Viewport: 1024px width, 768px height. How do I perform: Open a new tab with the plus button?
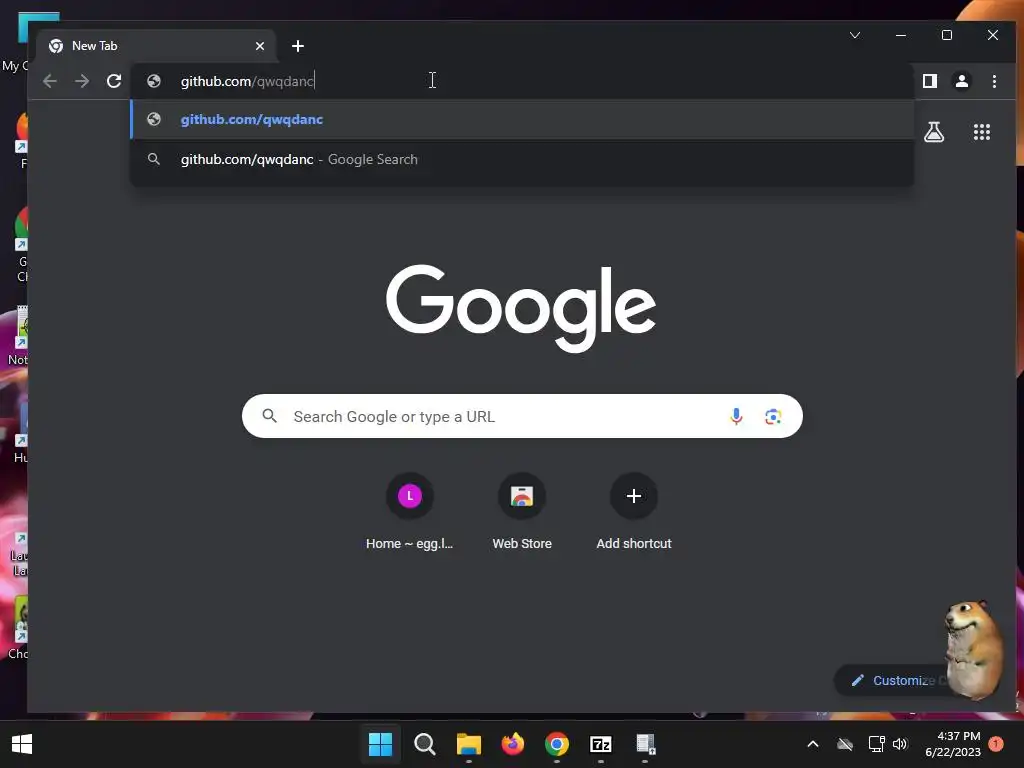(x=298, y=46)
